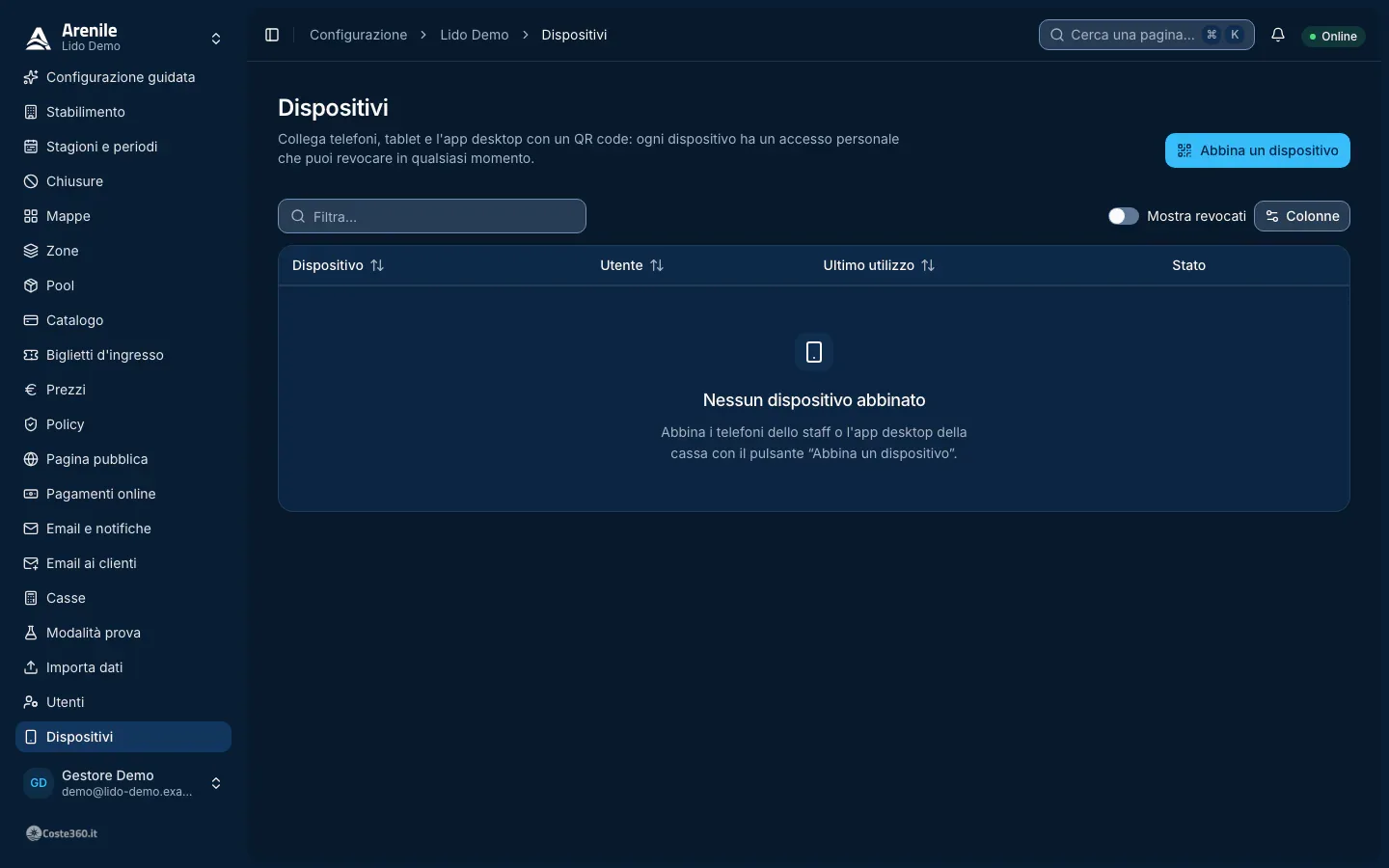Toggle the sidebar panel icon
1389x868 pixels.
(272, 35)
